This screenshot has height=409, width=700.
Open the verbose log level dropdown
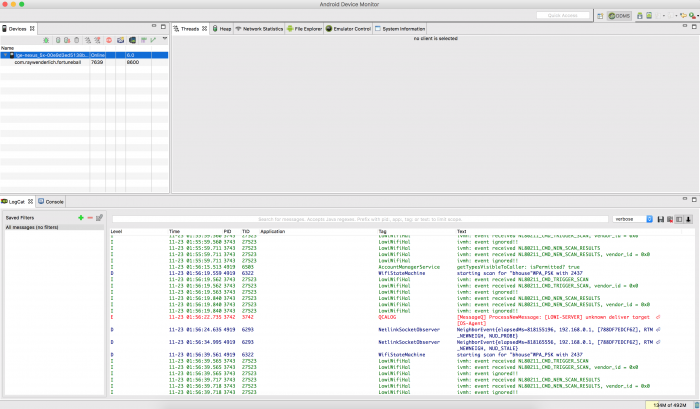click(633, 219)
